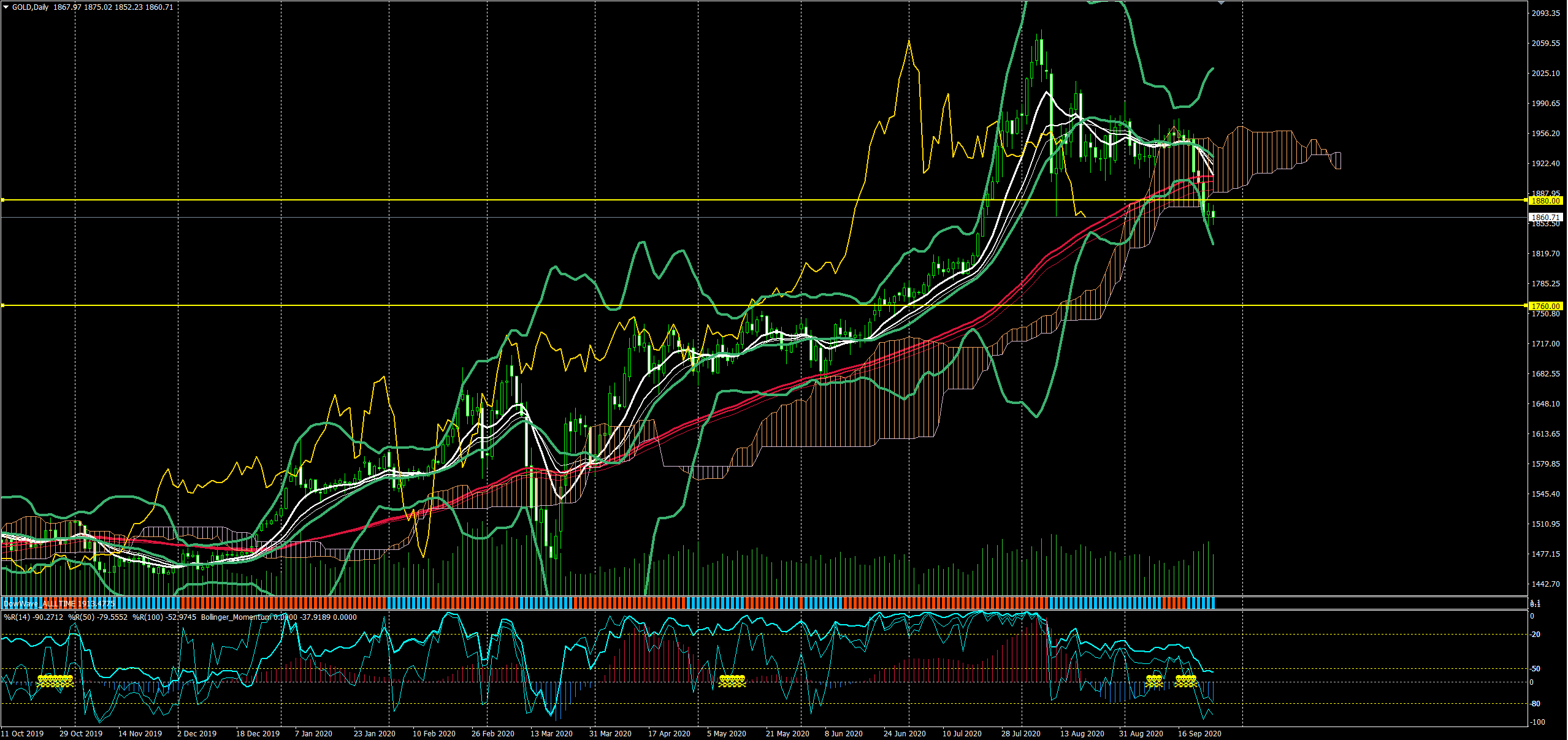Screen dimensions: 1568x740
Task: Click the chart shift triangle marker at top
Action: [1221, 3]
